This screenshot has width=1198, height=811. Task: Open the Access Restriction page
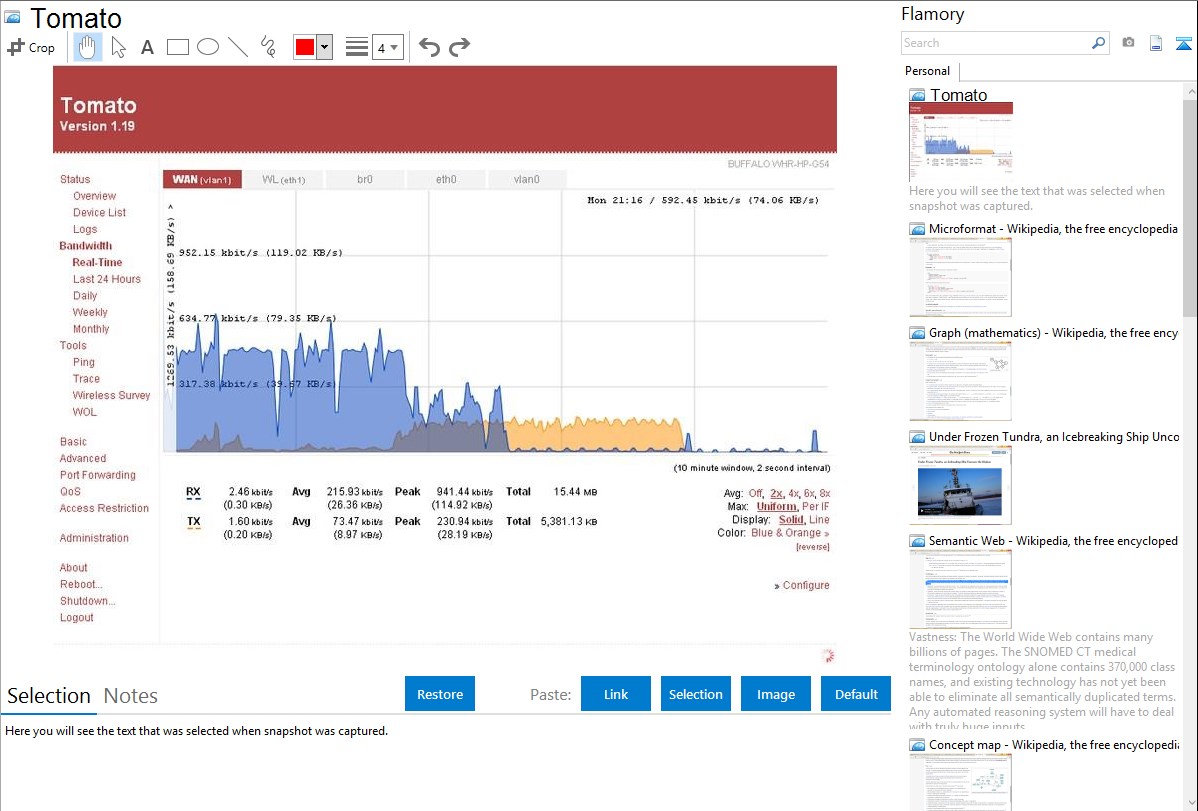pyautogui.click(x=104, y=508)
